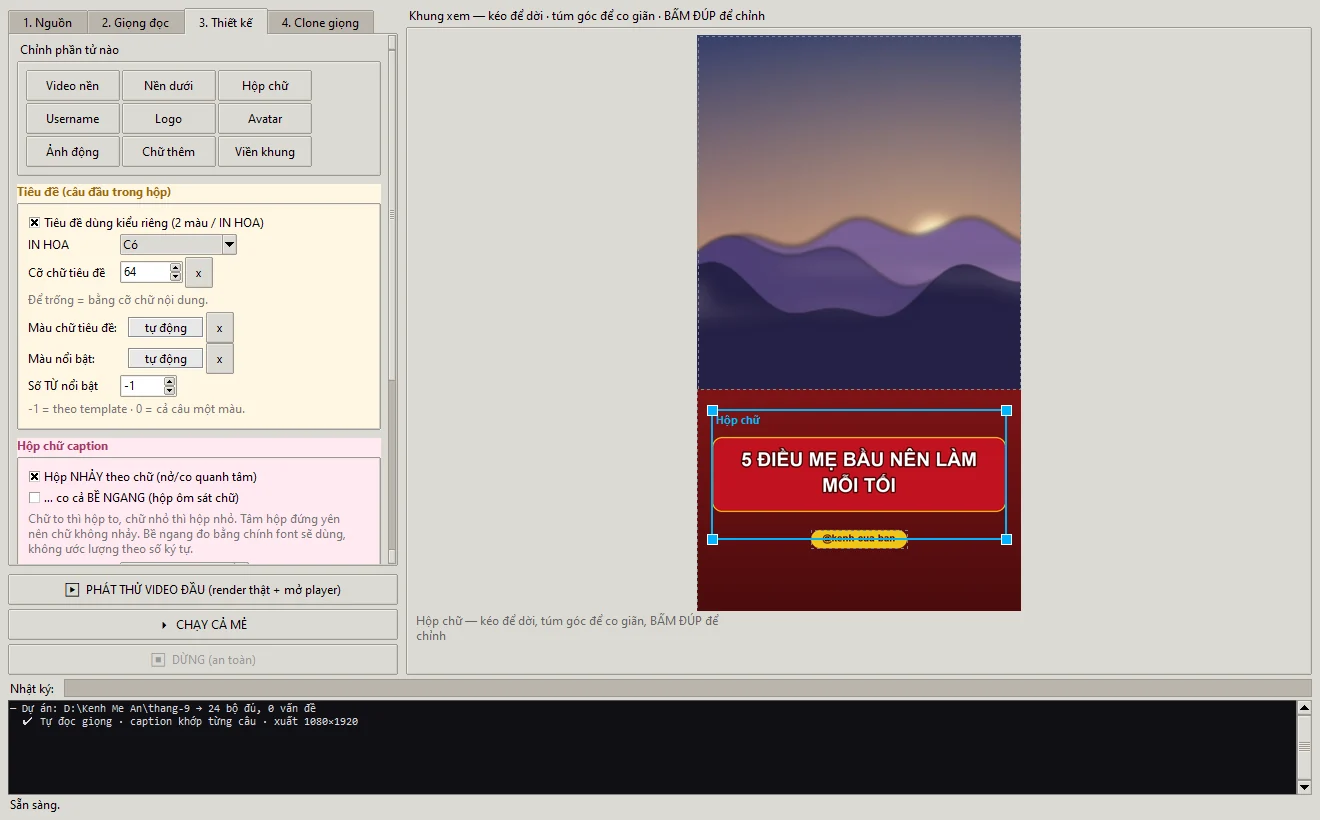
Task: Clear title font size with x button
Action: click(198, 273)
